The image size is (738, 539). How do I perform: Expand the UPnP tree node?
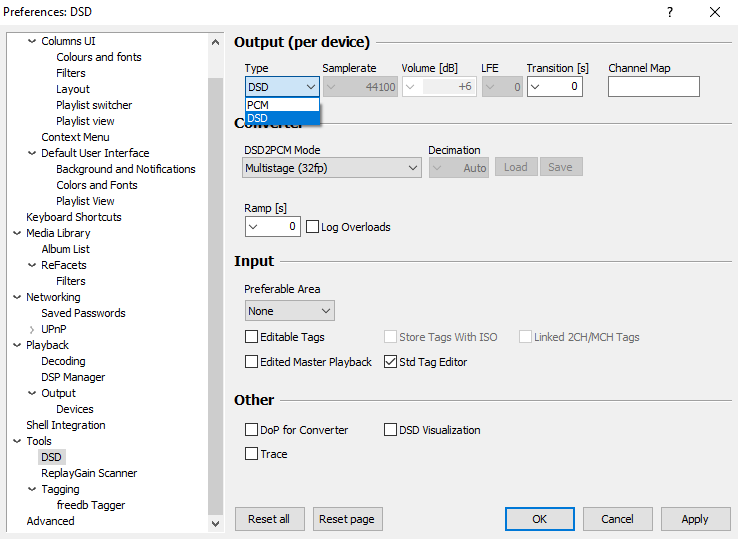click(32, 329)
